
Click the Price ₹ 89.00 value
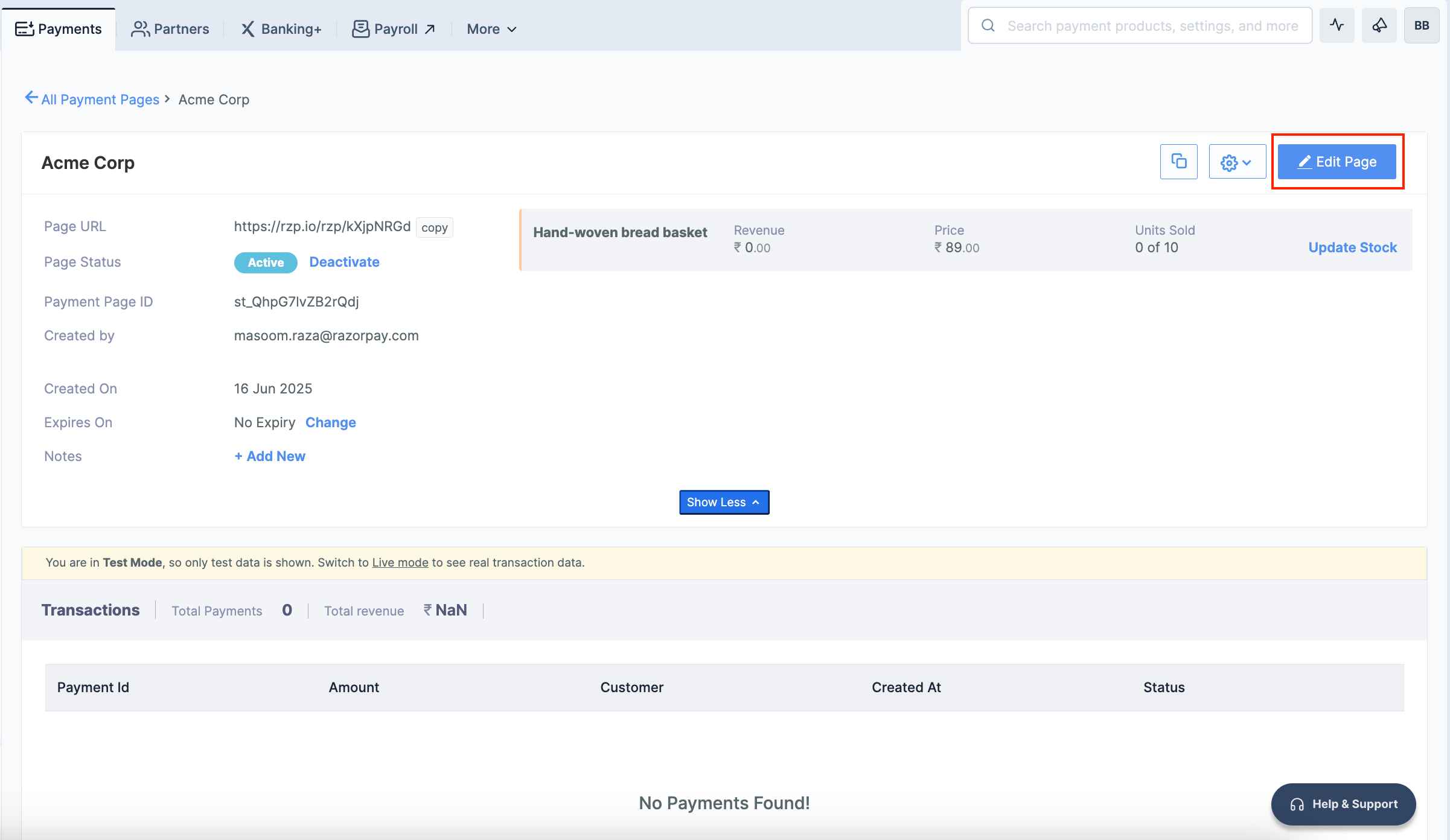[x=957, y=247]
